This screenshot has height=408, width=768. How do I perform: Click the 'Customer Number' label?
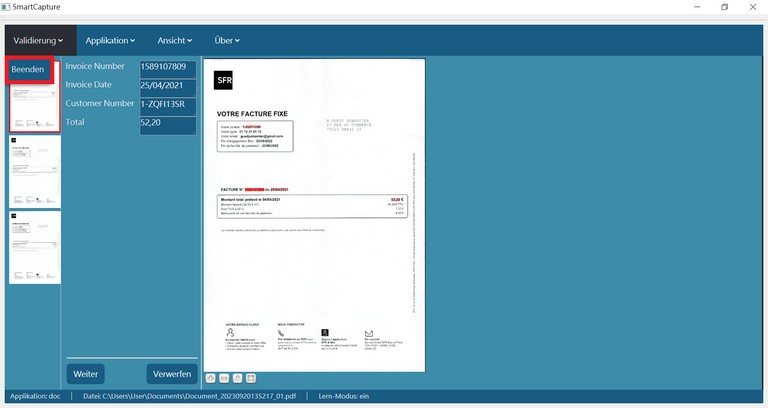pyautogui.click(x=99, y=103)
